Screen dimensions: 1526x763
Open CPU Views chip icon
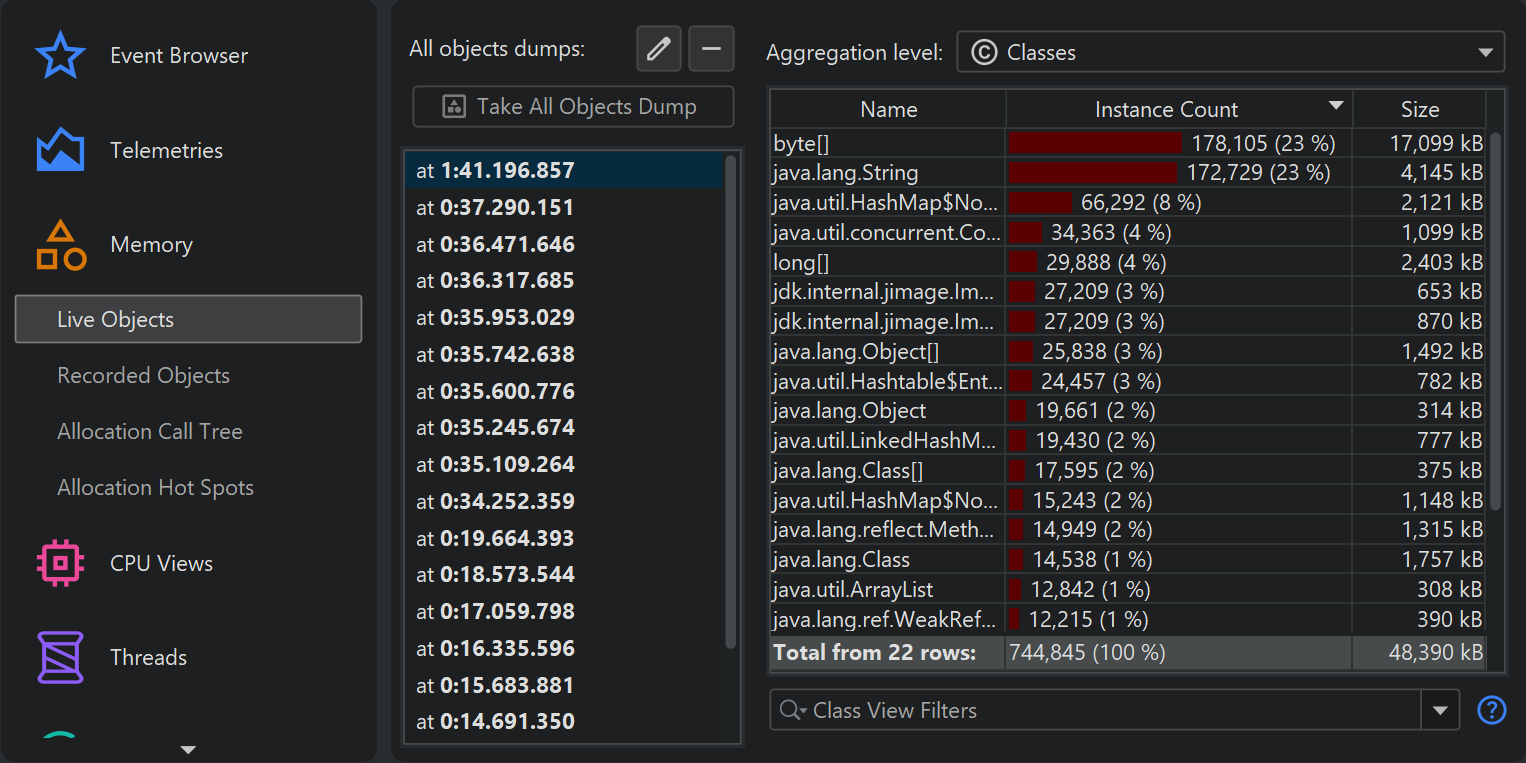click(x=60, y=563)
